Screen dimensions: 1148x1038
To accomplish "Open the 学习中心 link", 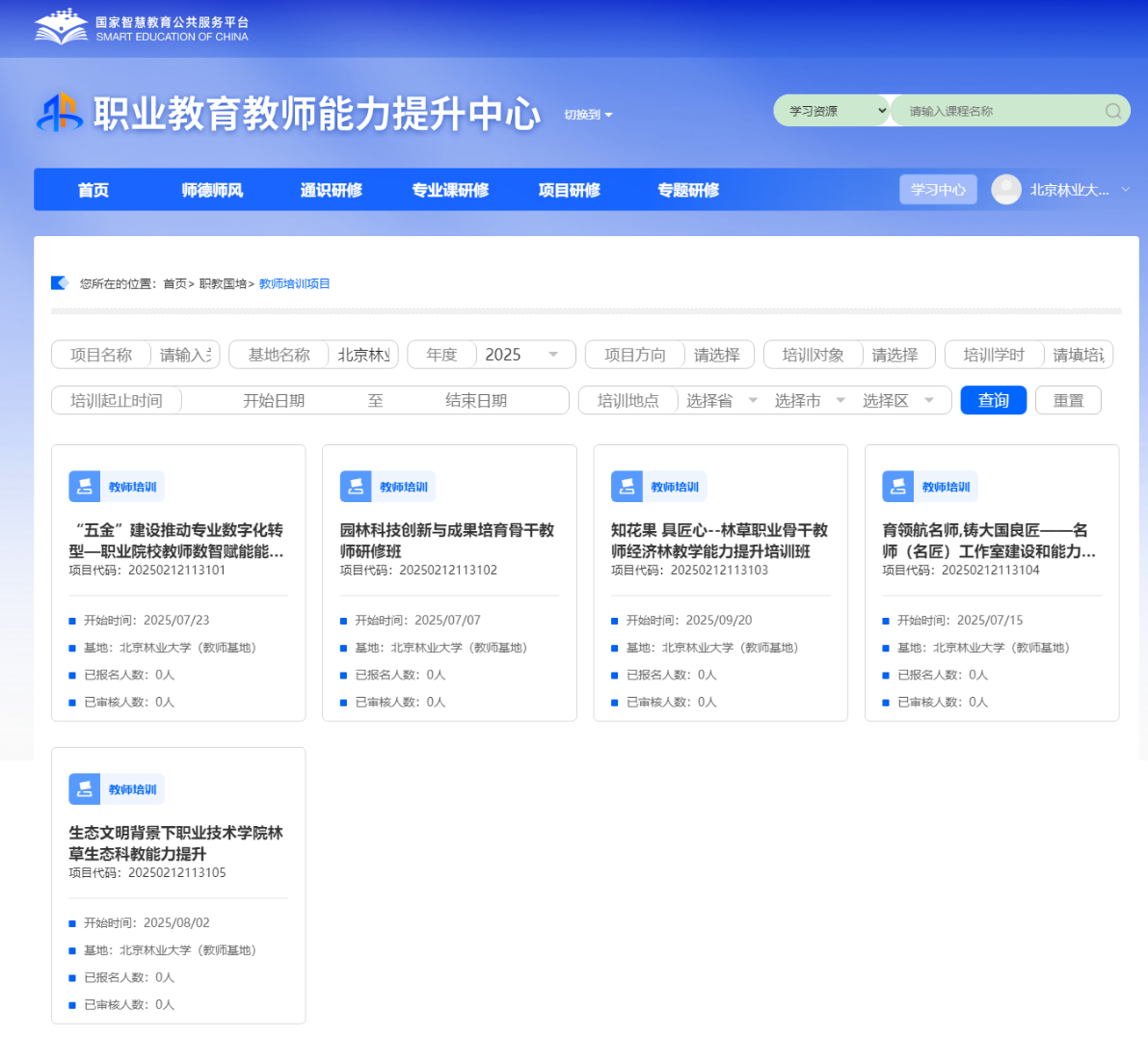I will (937, 189).
